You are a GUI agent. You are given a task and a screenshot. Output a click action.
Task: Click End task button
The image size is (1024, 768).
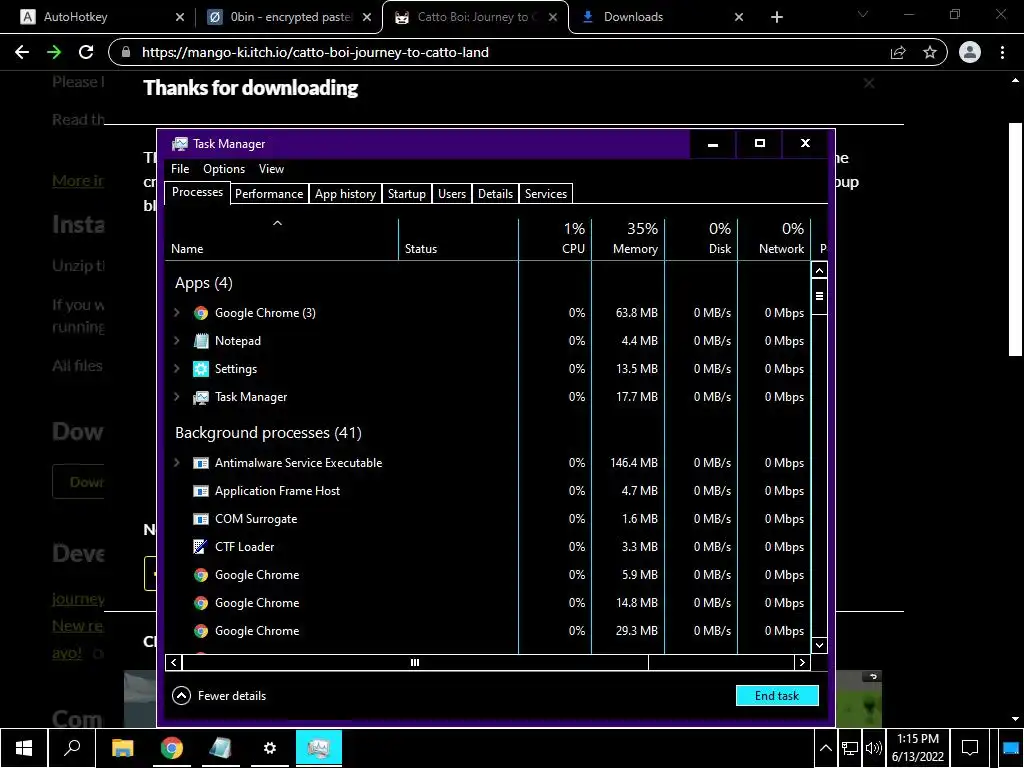click(x=777, y=696)
